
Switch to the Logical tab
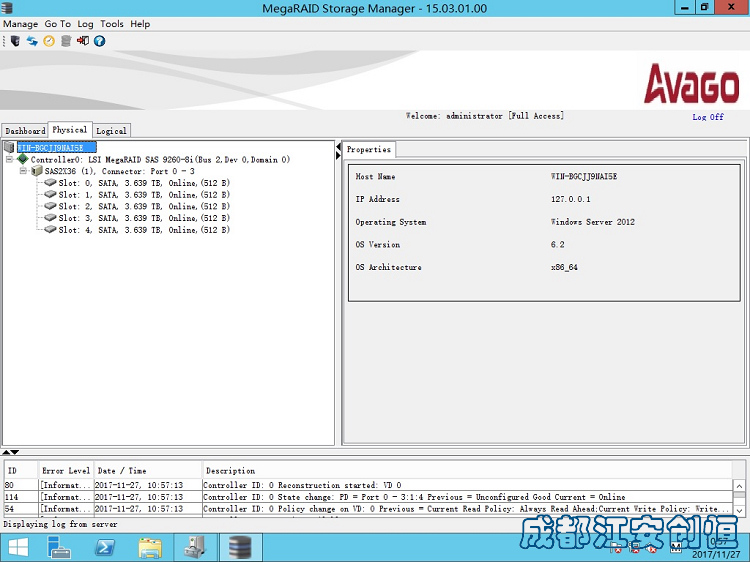point(111,131)
